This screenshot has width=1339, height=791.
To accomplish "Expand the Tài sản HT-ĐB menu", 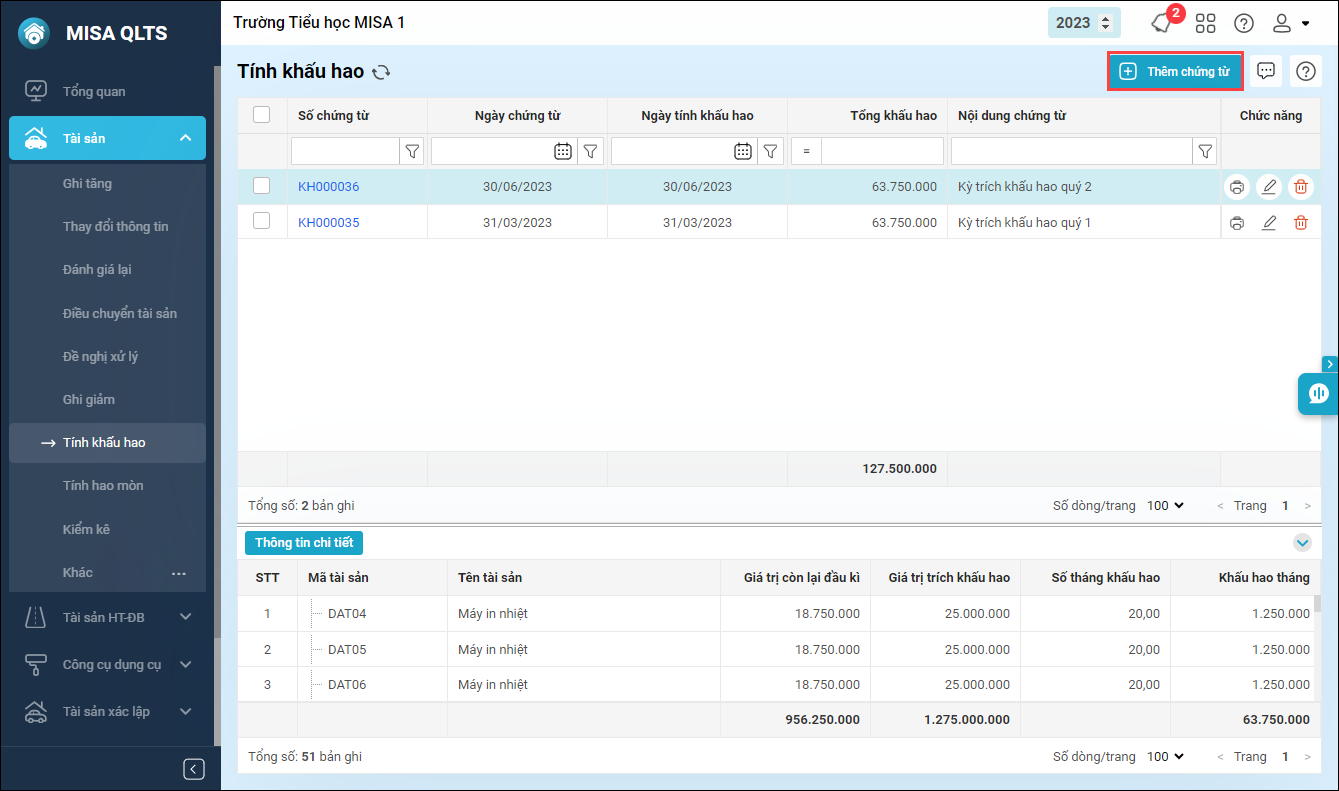I will [x=186, y=617].
